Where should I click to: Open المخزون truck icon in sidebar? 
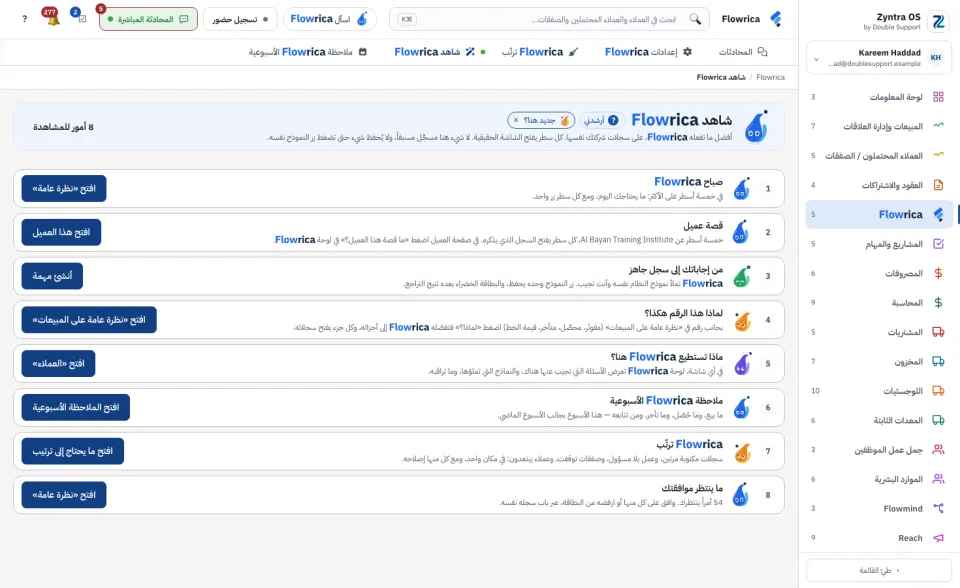(x=938, y=361)
